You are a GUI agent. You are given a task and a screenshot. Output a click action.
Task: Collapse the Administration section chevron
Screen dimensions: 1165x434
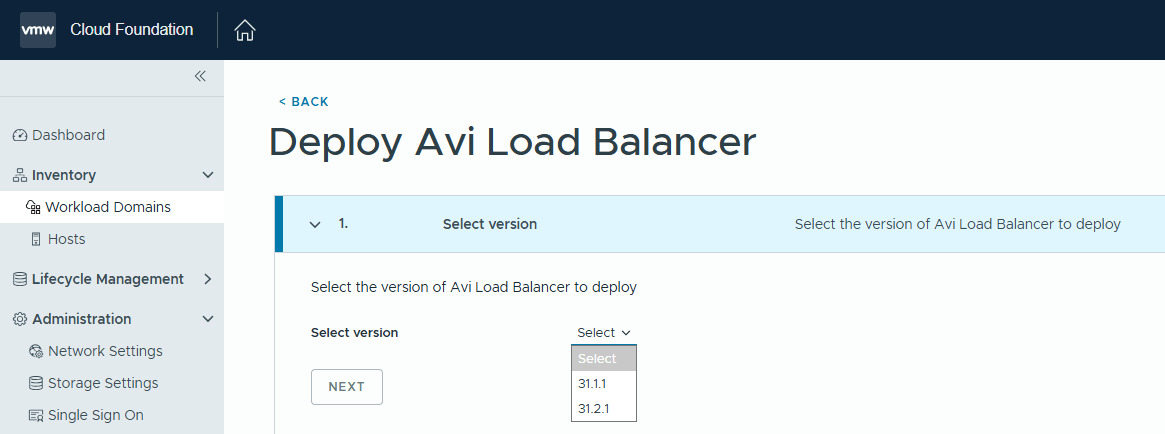208,319
